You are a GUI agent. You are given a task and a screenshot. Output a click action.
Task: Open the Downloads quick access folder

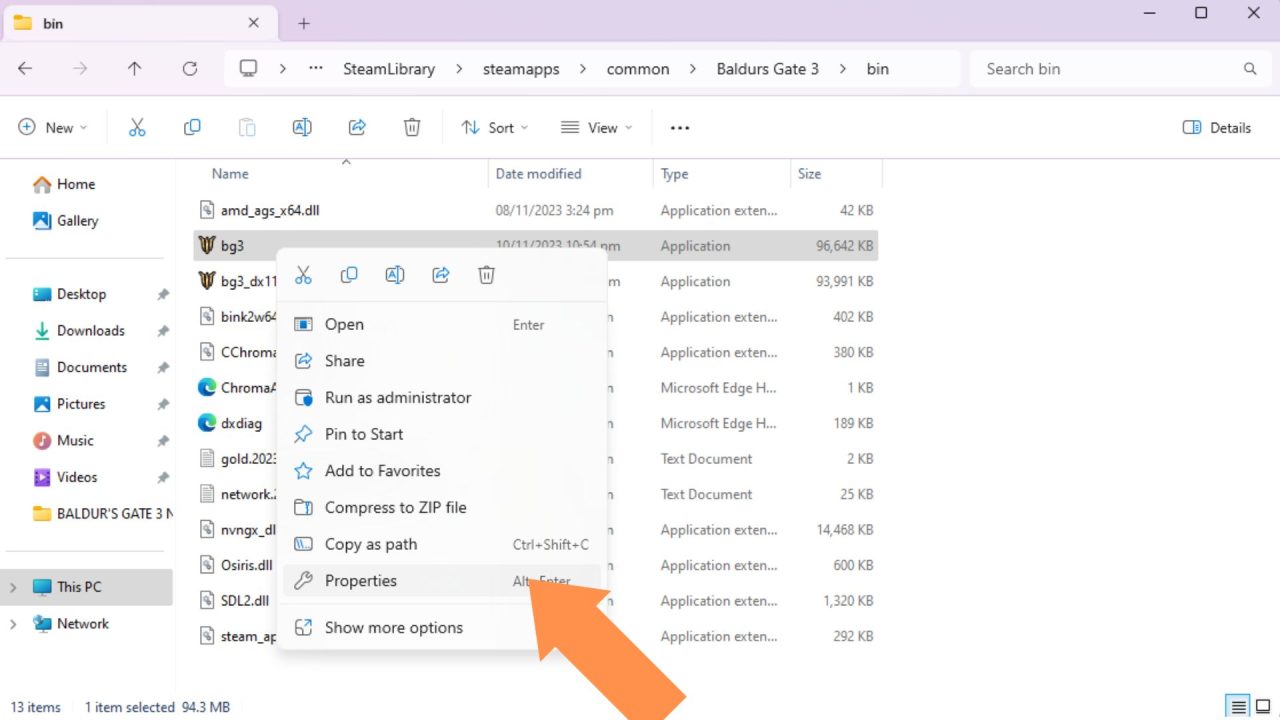[89, 331]
